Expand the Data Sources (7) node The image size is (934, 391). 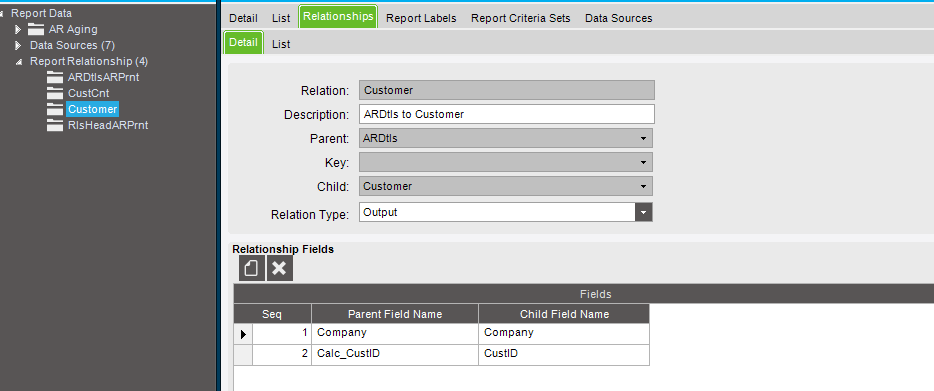(x=18, y=45)
